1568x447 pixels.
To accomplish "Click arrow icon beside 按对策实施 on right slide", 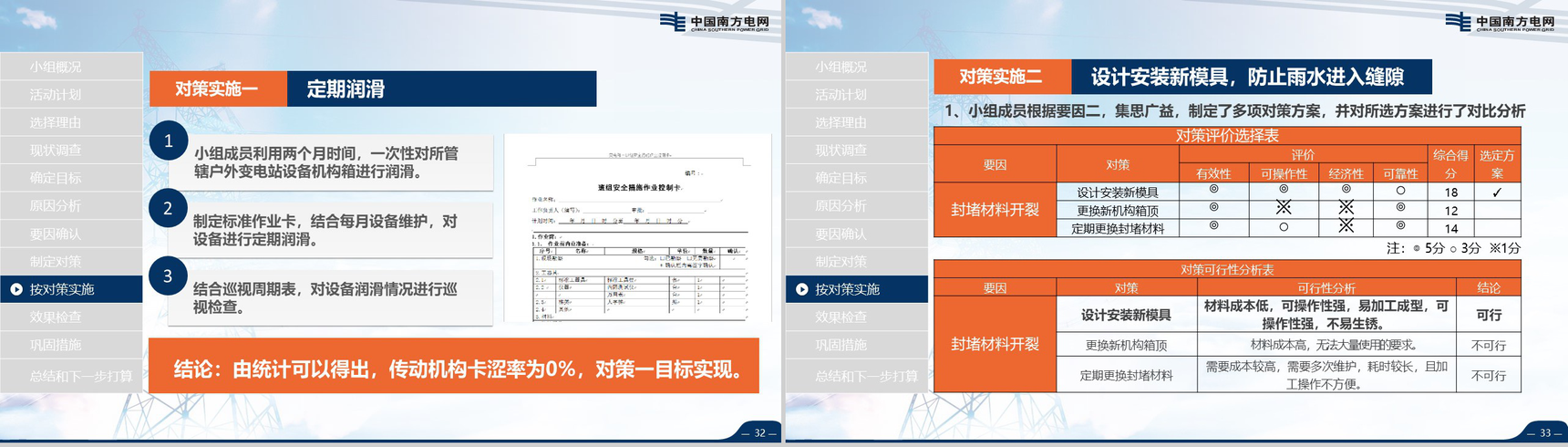I will pos(802,289).
